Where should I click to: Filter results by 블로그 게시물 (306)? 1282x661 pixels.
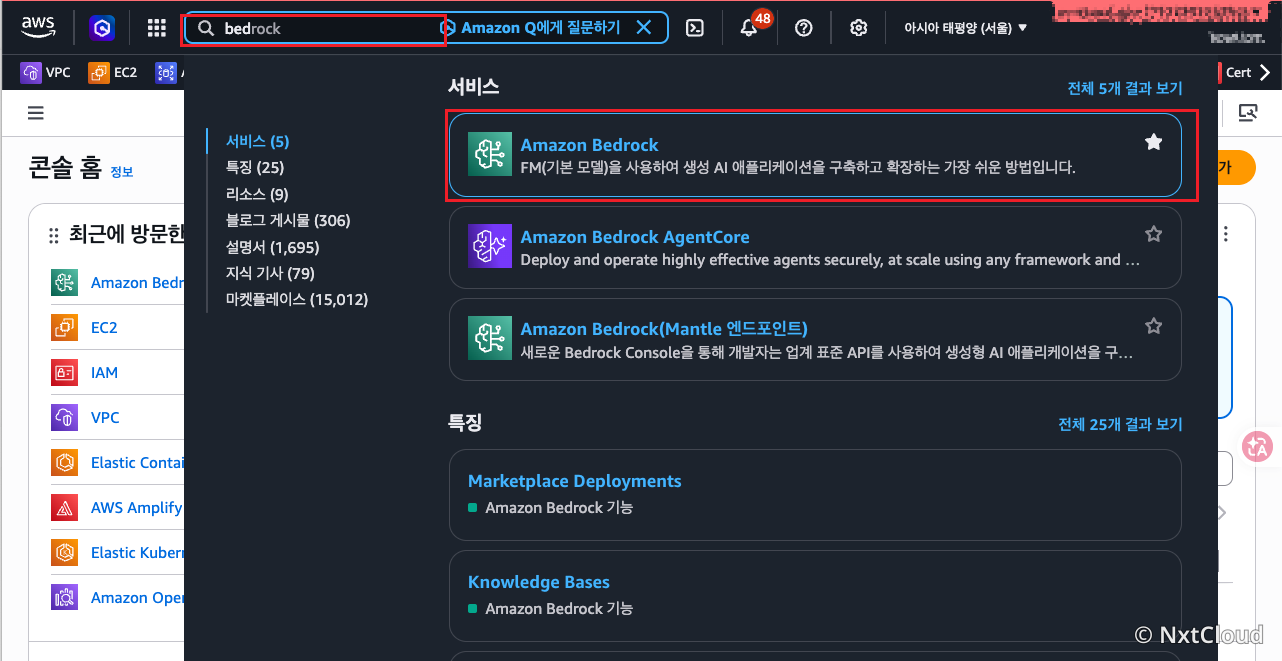point(288,220)
